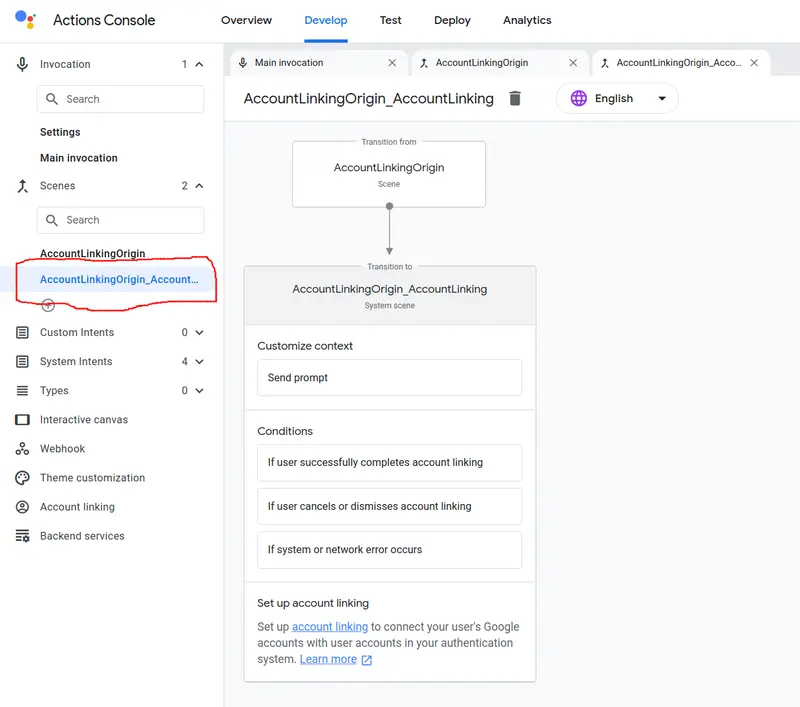Open the English language dropdown

[617, 98]
